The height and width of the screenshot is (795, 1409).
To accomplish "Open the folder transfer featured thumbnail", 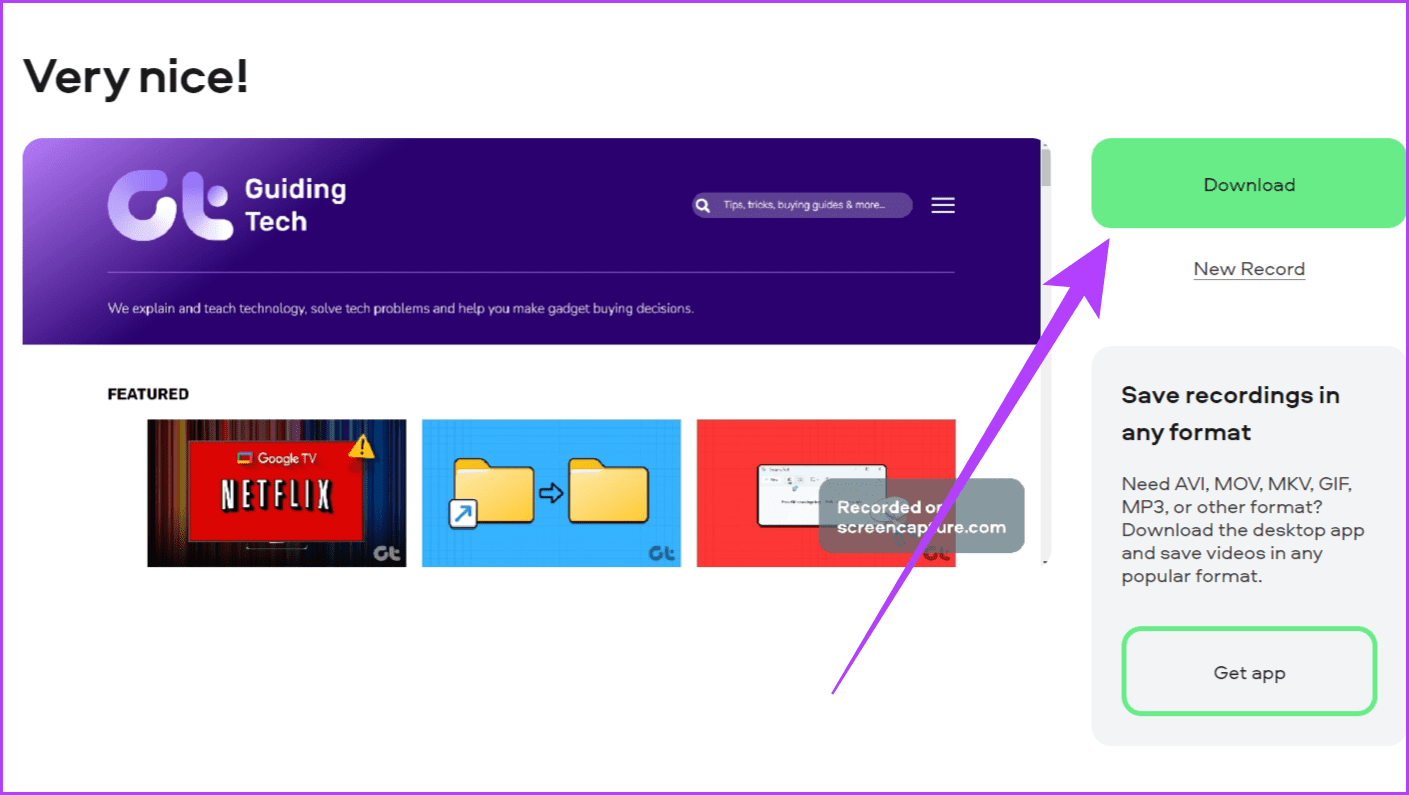I will tap(551, 492).
